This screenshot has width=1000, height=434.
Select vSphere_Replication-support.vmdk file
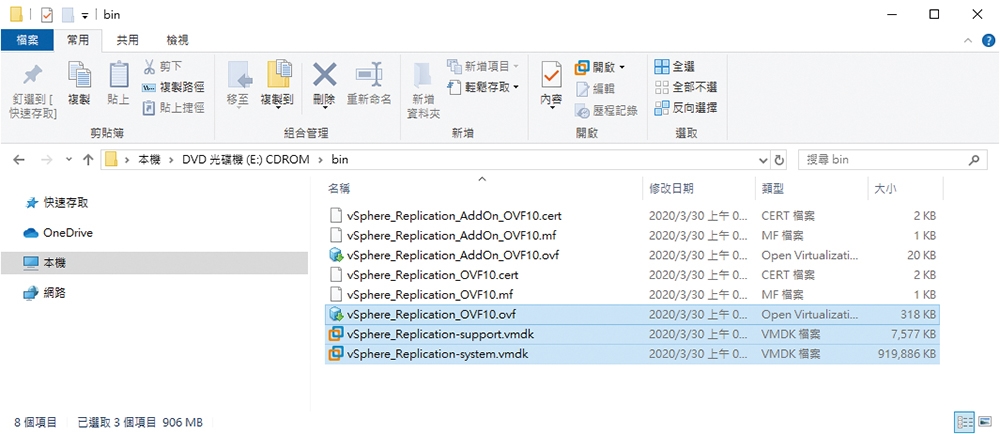pyautogui.click(x=632, y=334)
